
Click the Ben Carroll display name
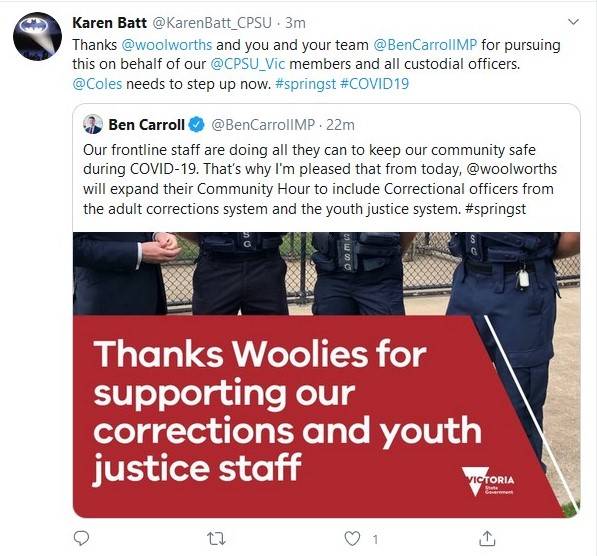(147, 125)
